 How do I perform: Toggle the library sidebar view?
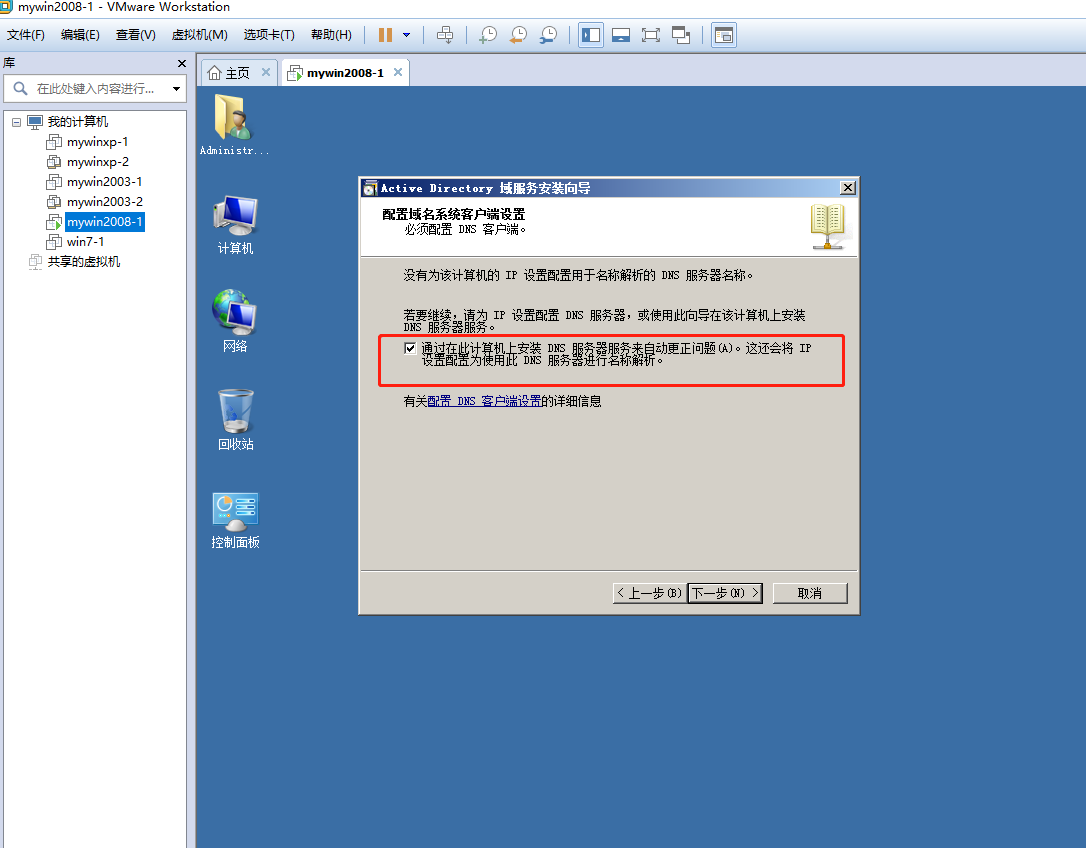tap(591, 35)
